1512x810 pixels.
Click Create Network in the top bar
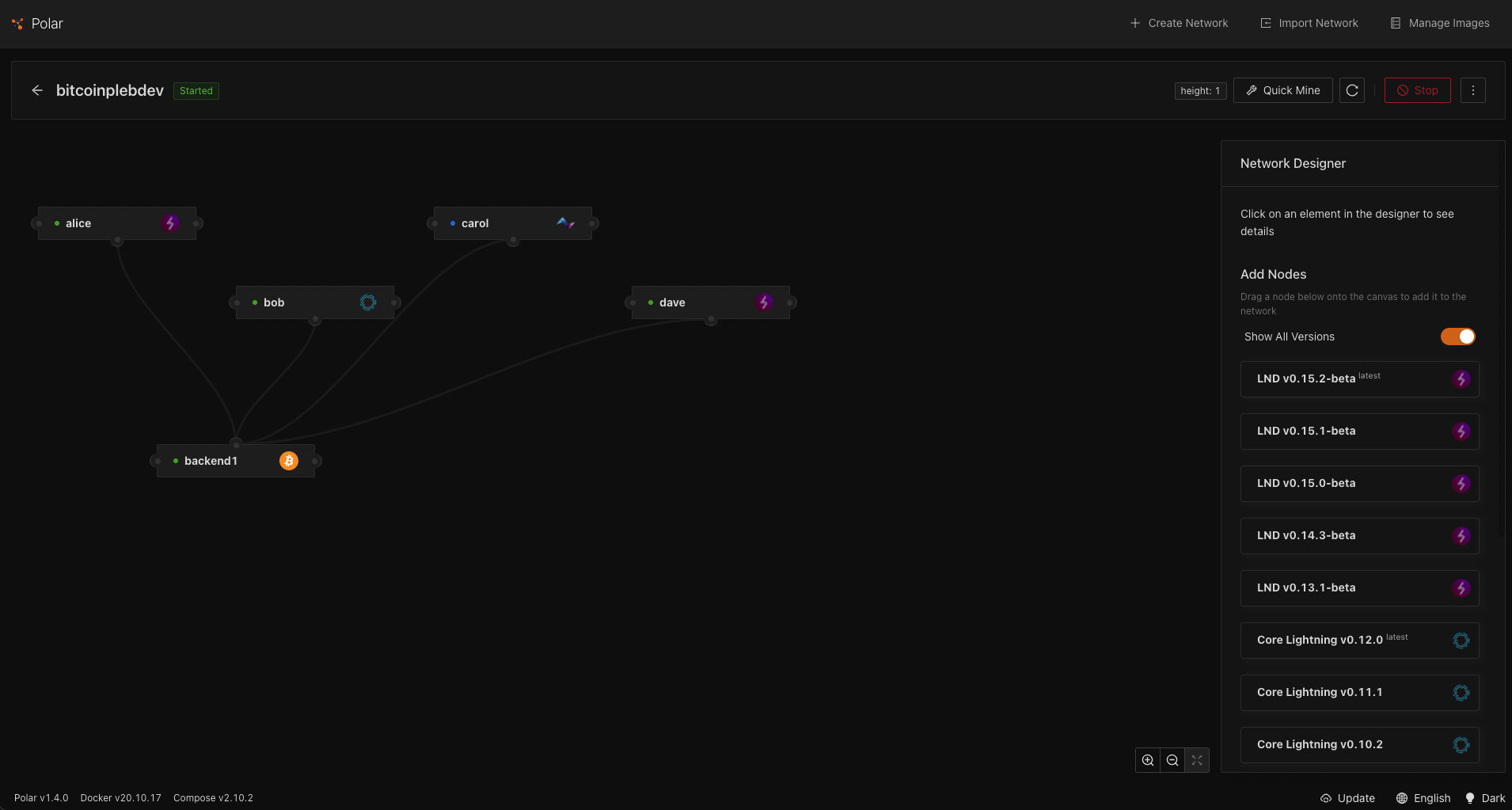1179,23
